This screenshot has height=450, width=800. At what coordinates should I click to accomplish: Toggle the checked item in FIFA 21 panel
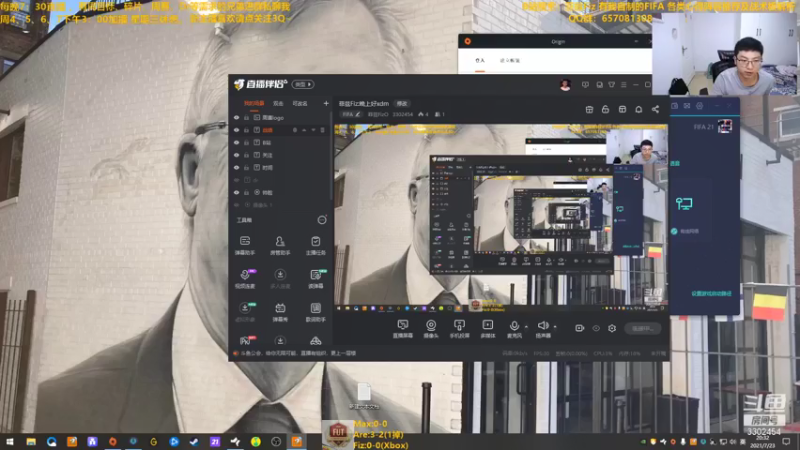tap(674, 231)
